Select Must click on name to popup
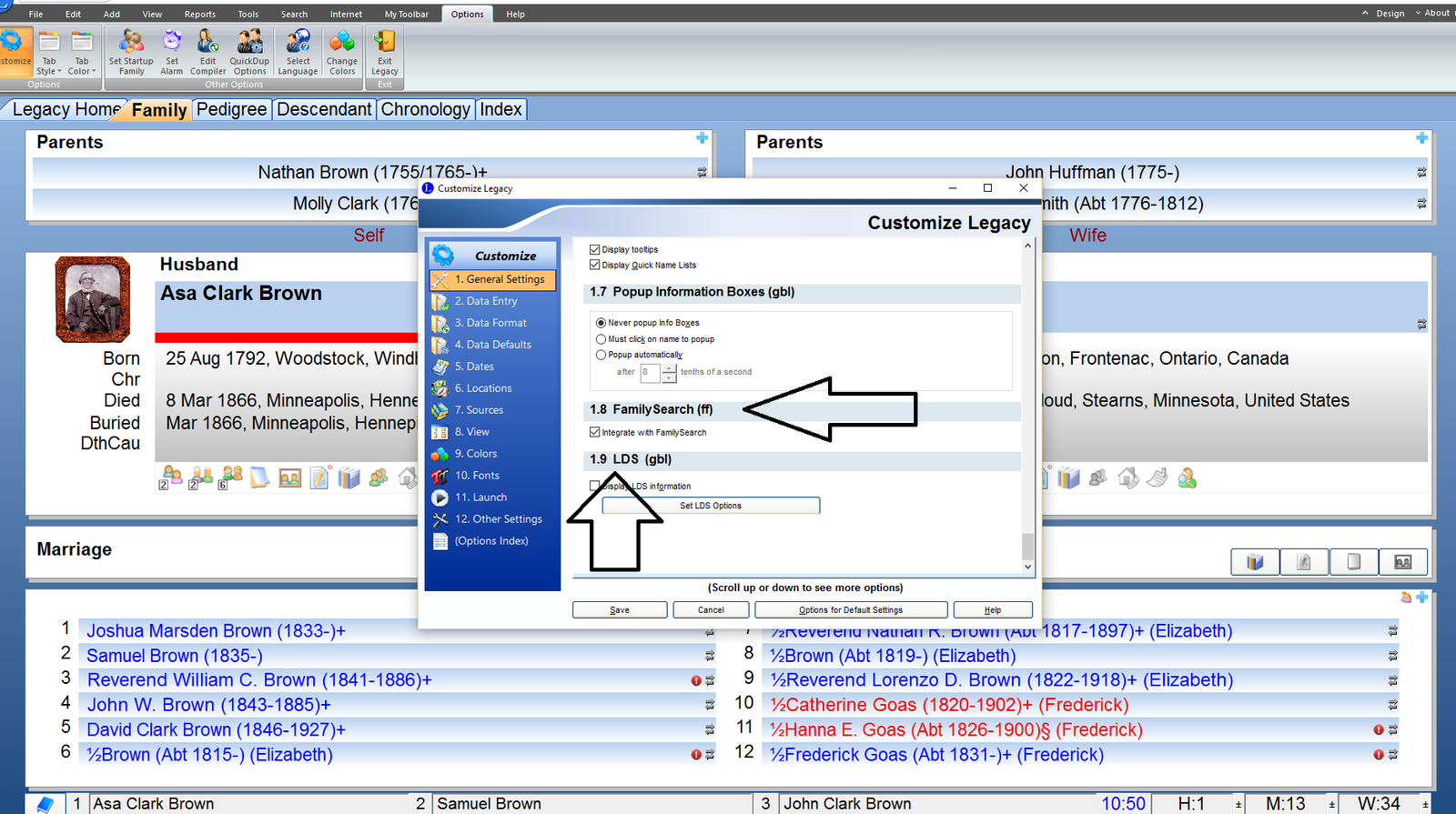This screenshot has width=1456, height=814. coord(601,339)
